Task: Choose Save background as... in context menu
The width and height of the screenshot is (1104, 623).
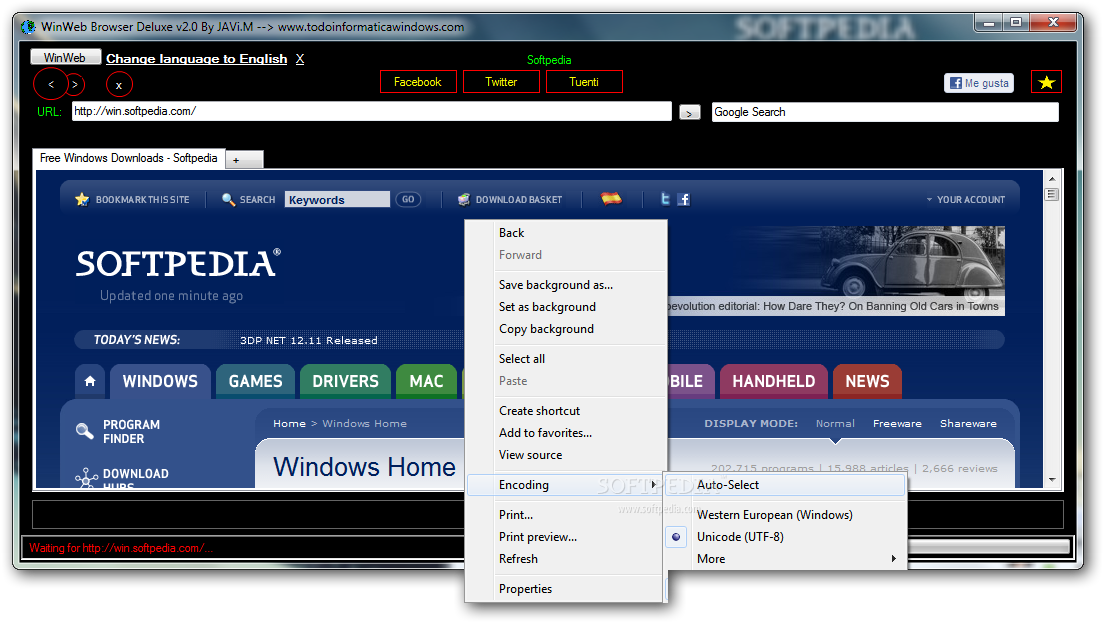Action: point(565,284)
